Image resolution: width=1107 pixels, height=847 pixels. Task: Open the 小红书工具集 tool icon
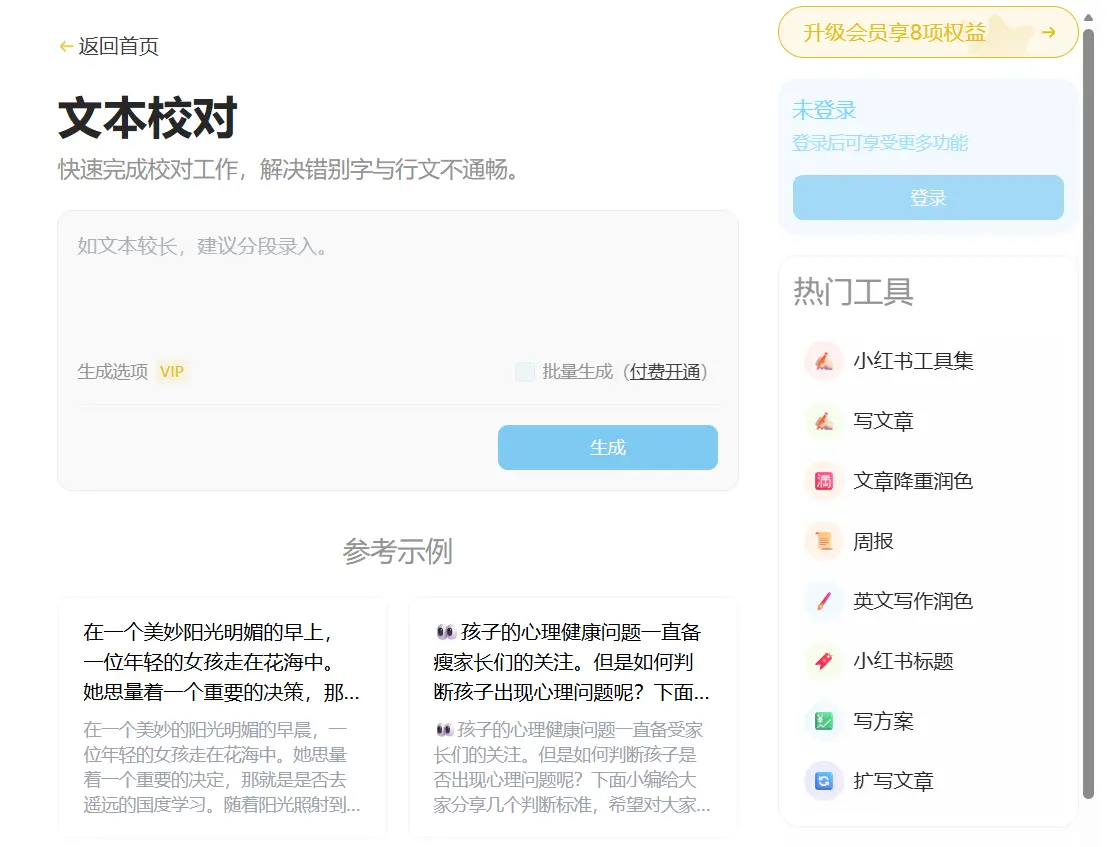822,361
